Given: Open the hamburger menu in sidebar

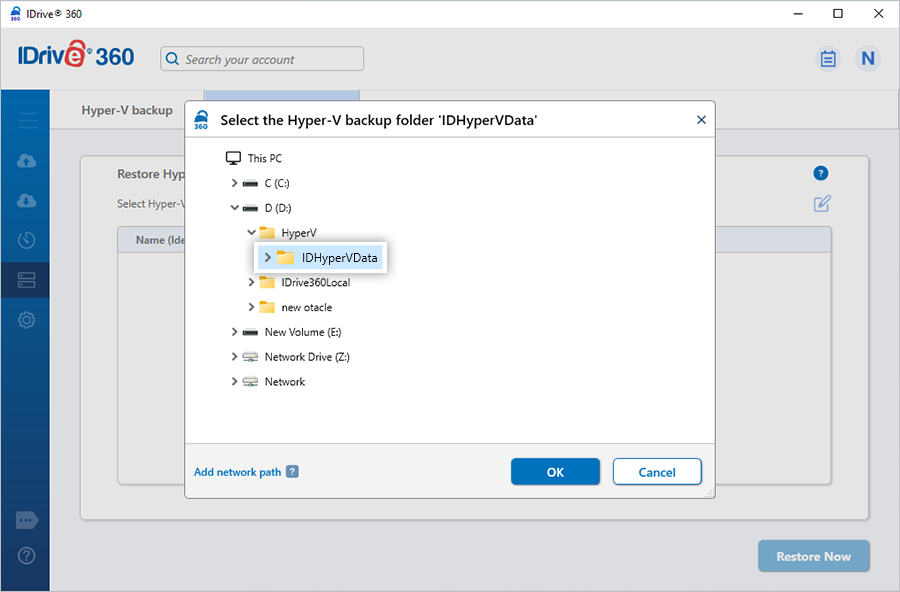Looking at the screenshot, I should [27, 121].
